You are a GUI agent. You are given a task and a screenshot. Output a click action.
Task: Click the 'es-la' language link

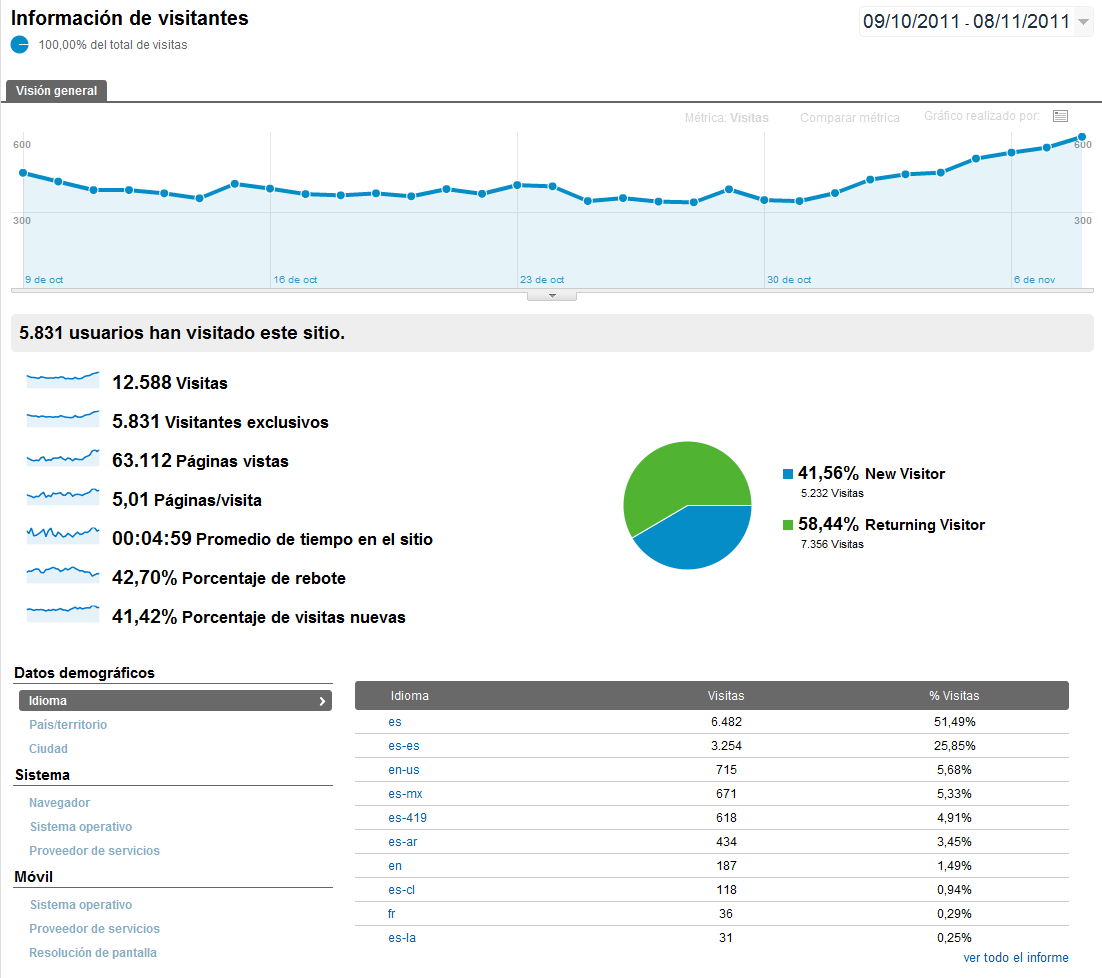(402, 937)
